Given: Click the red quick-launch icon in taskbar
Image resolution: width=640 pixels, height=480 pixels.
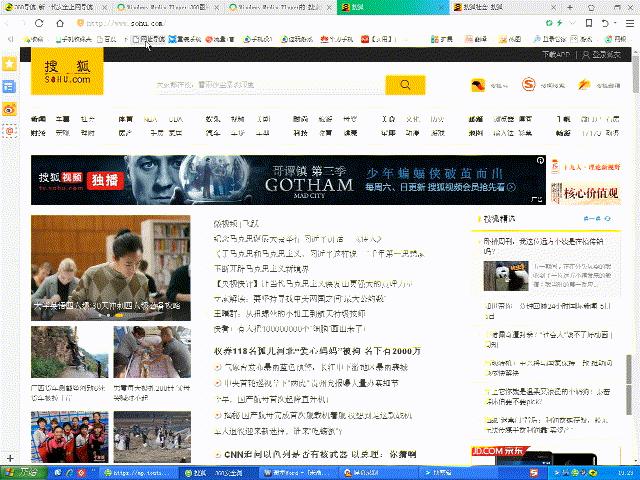Looking at the screenshot, I should 81,473.
